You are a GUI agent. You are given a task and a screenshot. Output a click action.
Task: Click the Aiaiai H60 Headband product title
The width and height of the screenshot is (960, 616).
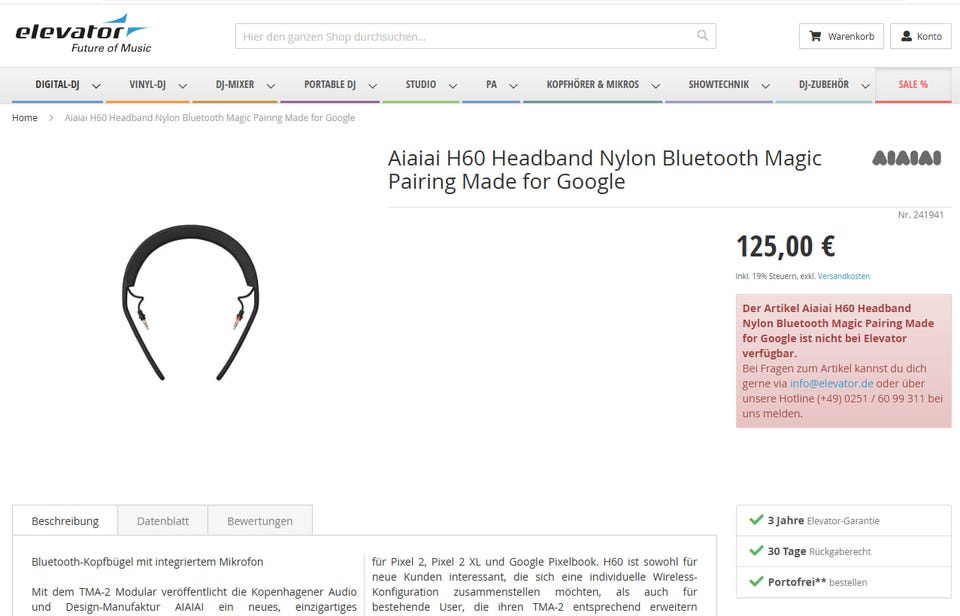(605, 170)
